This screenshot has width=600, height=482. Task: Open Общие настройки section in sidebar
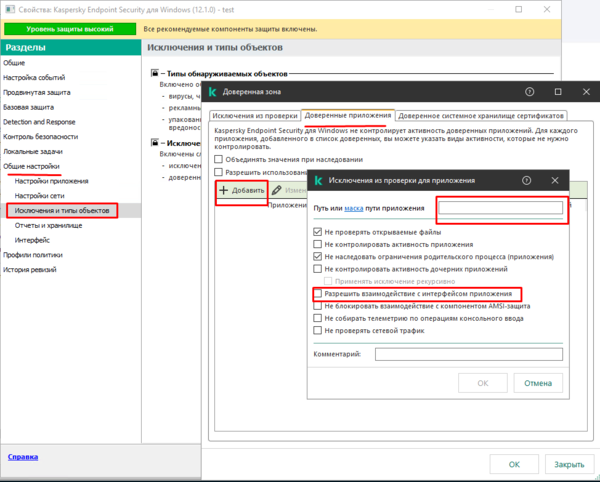click(x=32, y=166)
